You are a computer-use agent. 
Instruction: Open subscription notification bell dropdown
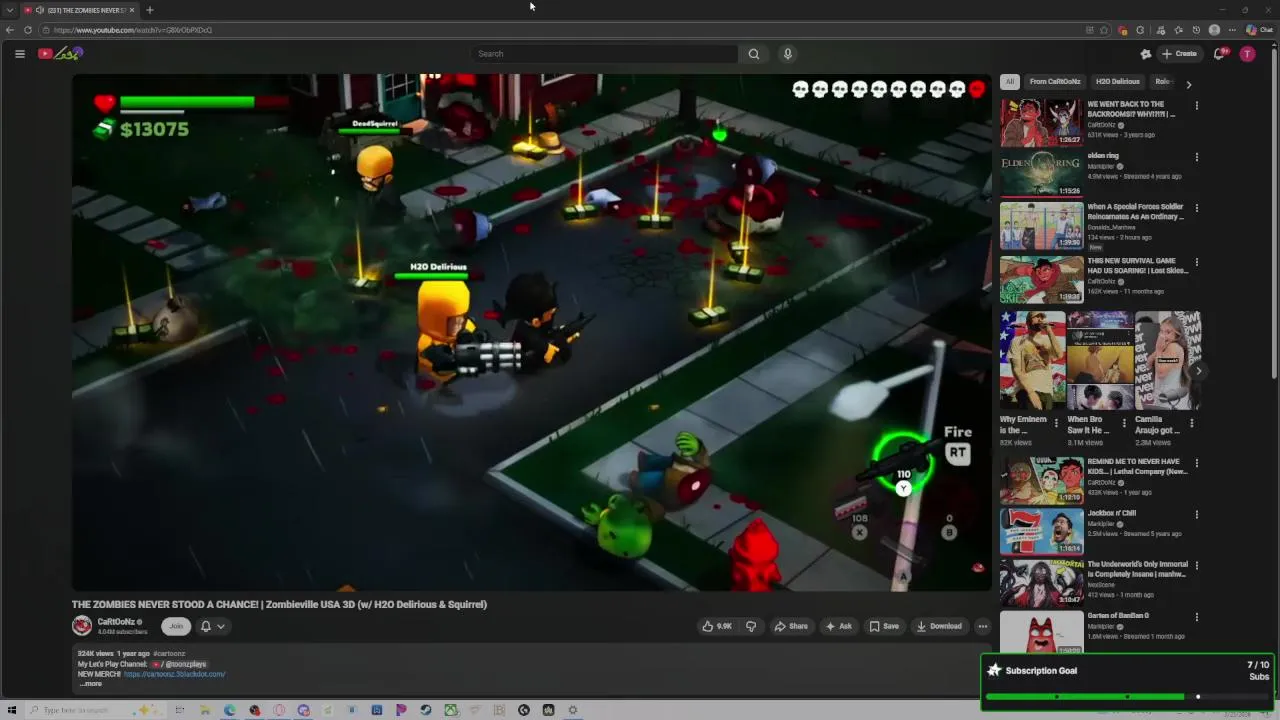(x=212, y=626)
